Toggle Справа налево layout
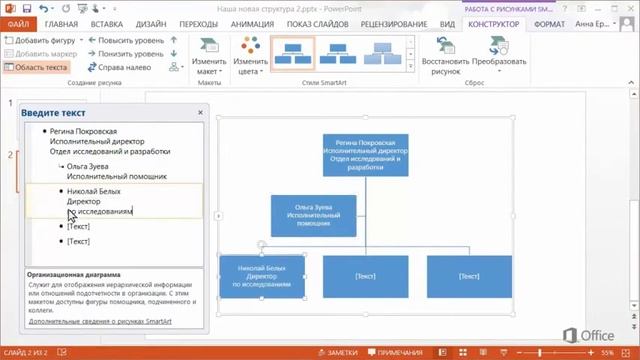640x360 pixels. [120, 67]
